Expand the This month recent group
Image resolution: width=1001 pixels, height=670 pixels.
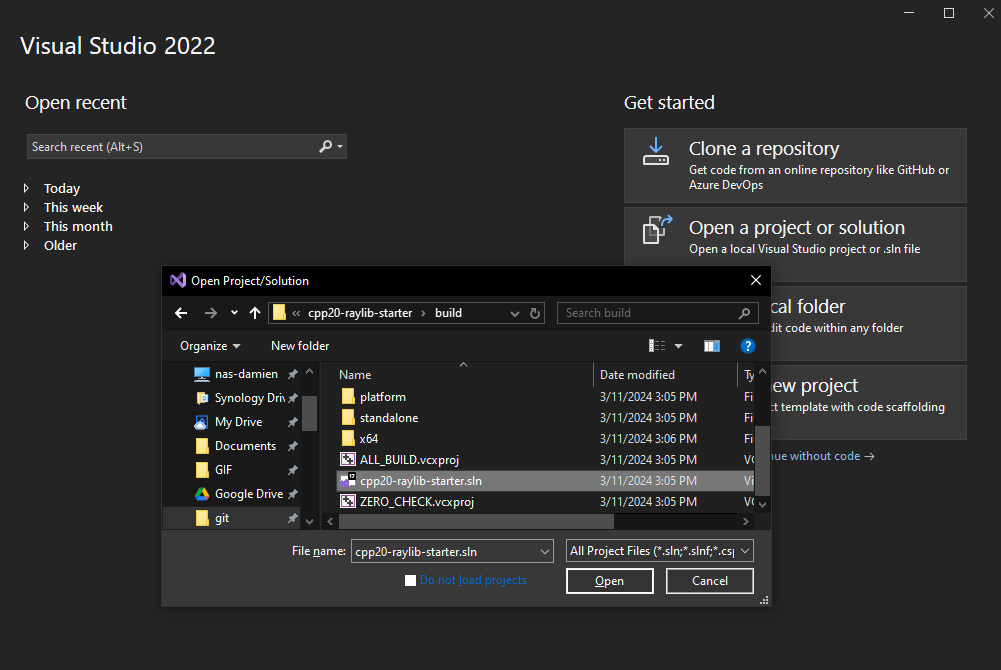click(x=26, y=227)
